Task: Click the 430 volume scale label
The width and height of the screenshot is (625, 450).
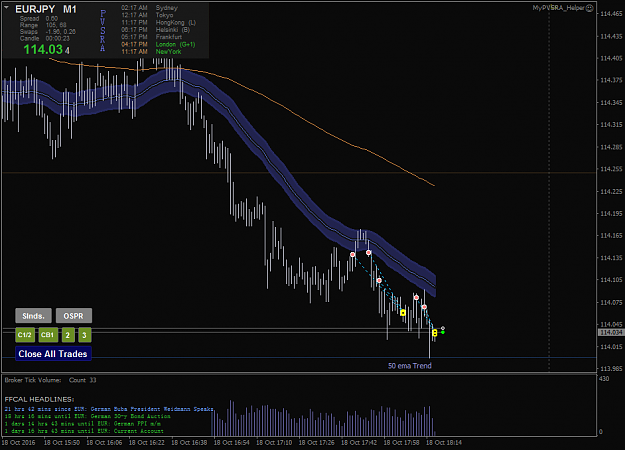Action: click(604, 379)
